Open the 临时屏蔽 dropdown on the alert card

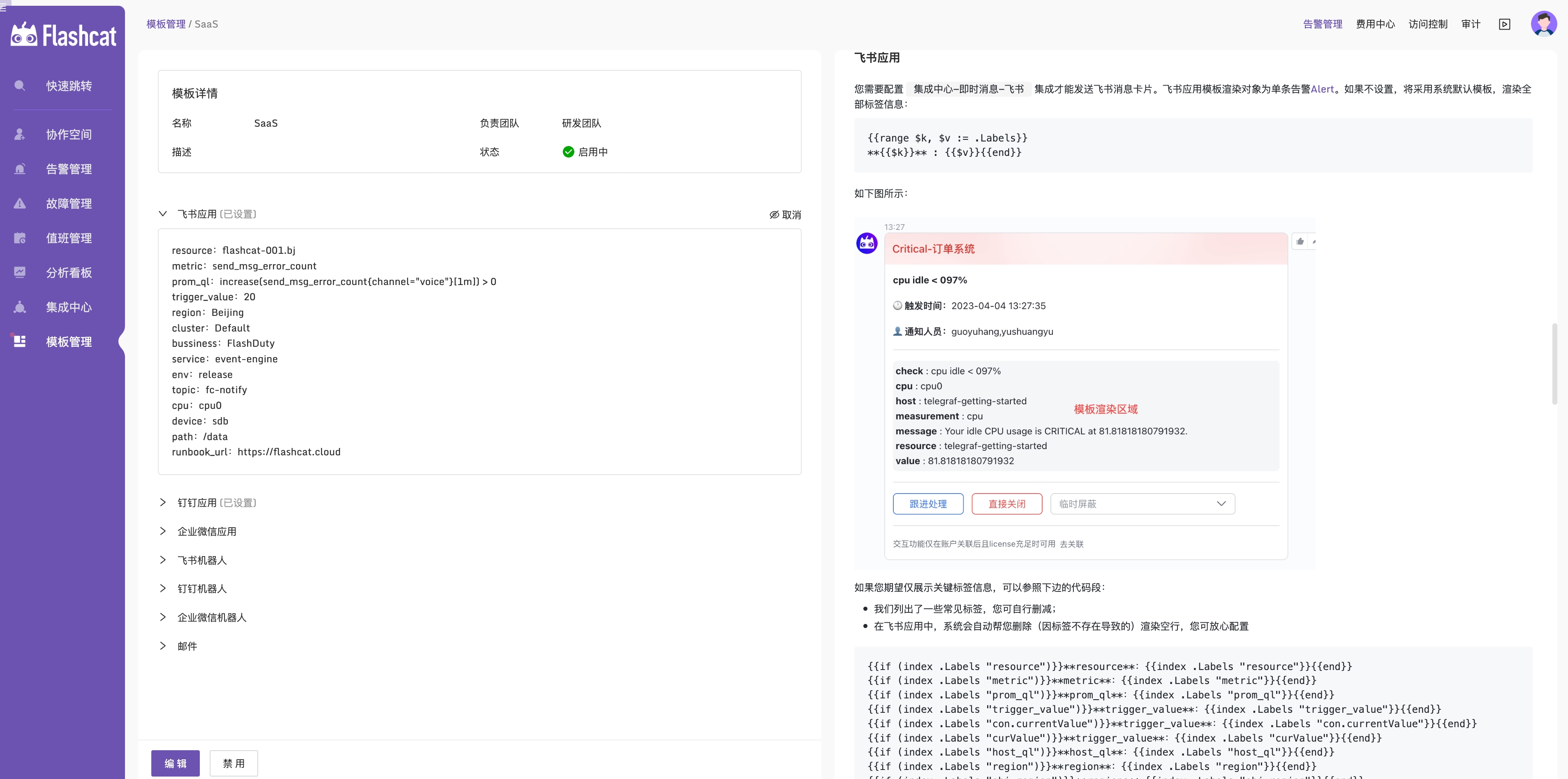coord(1142,504)
